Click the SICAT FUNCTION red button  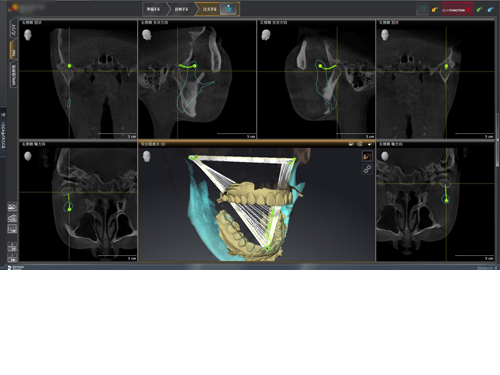pyautogui.click(x=457, y=10)
